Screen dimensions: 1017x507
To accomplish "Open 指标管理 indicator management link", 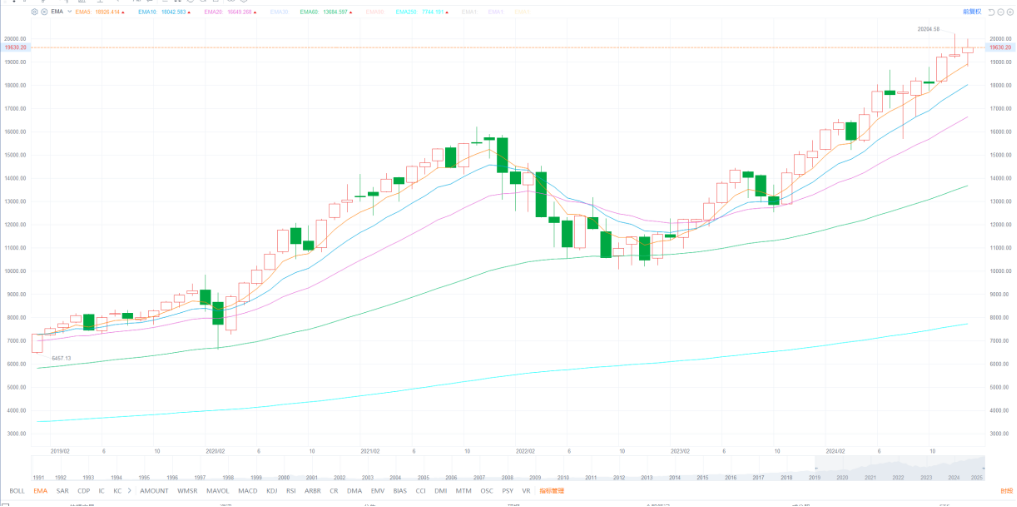I will point(551,491).
